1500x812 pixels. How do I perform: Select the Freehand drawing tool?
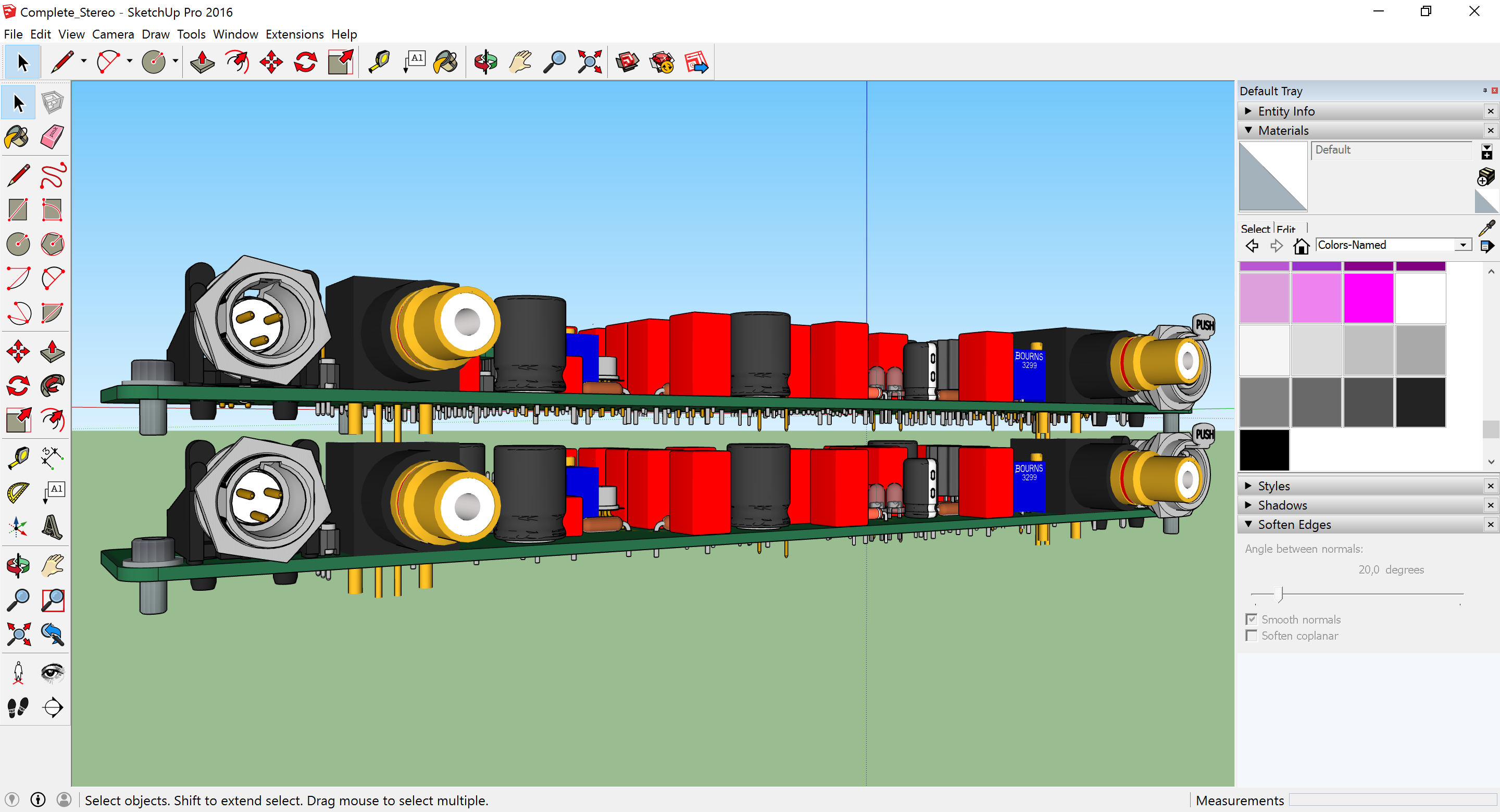point(53,176)
